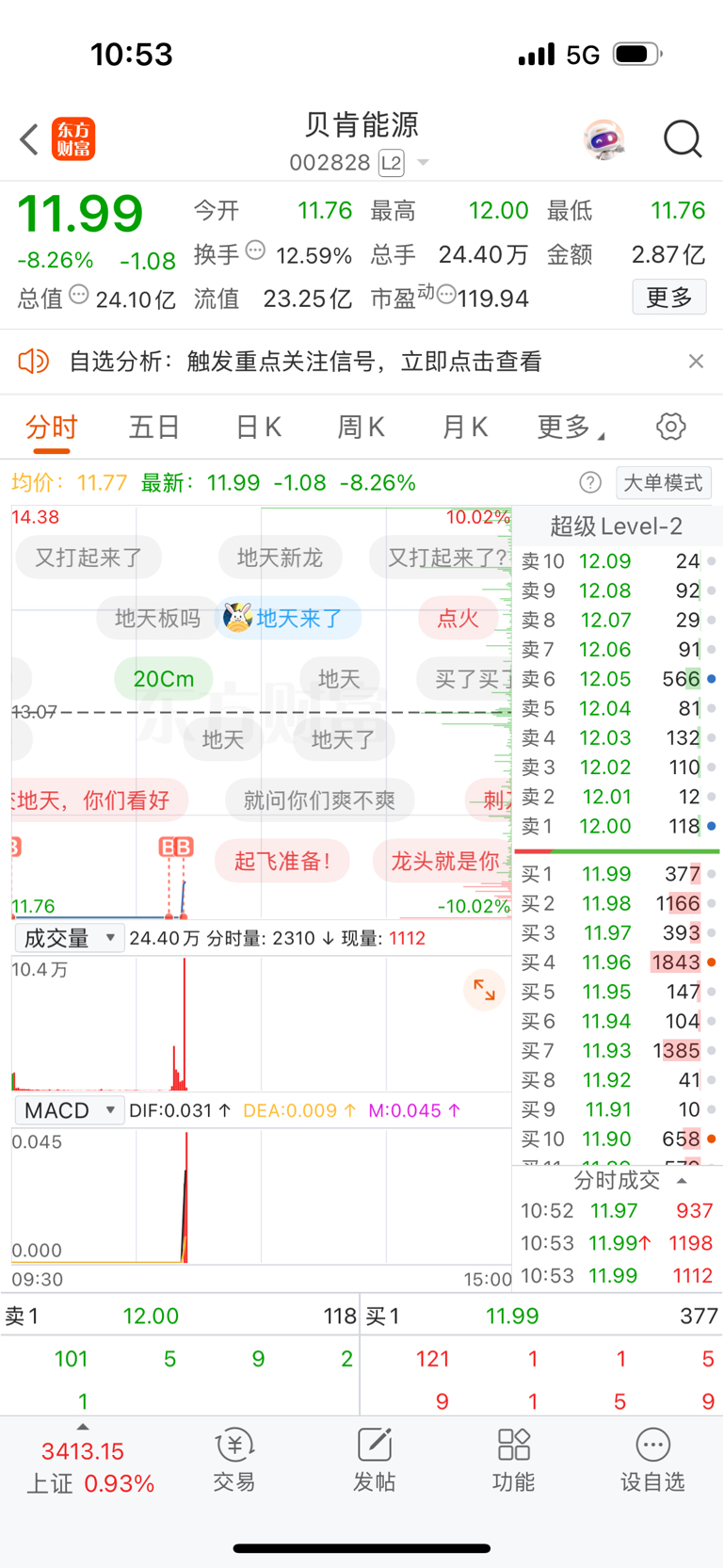Tap info icon next to 换手
Image resolution: width=724 pixels, height=1568 pixels.
point(256,251)
